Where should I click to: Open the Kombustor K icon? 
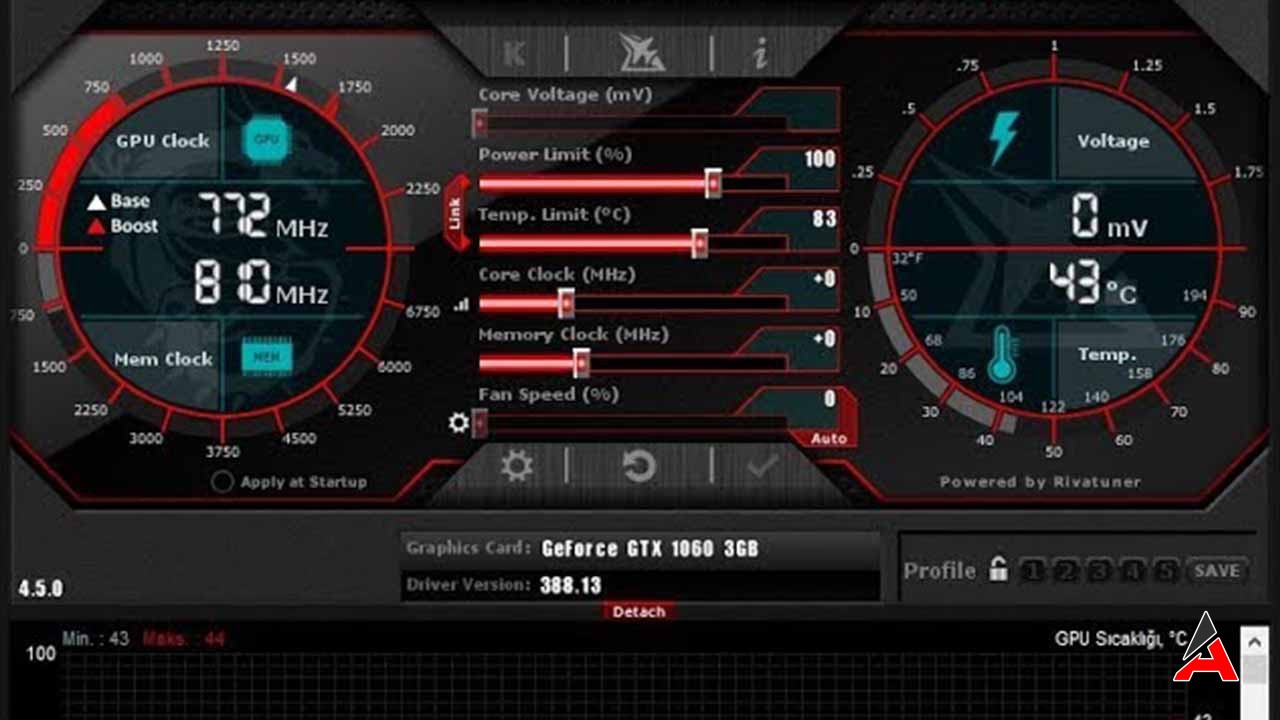[x=515, y=53]
